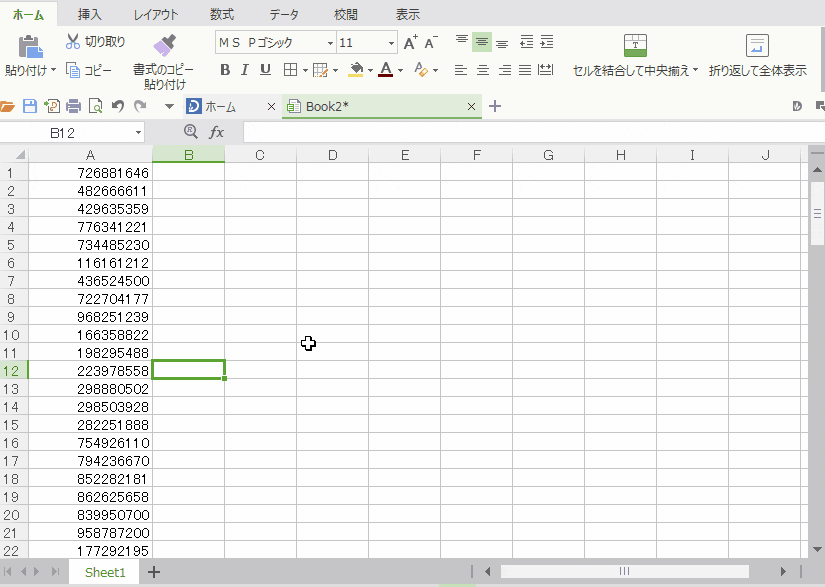Screen dimensions: 825x587
Task: Toggle underline formatting
Action: [x=266, y=69]
